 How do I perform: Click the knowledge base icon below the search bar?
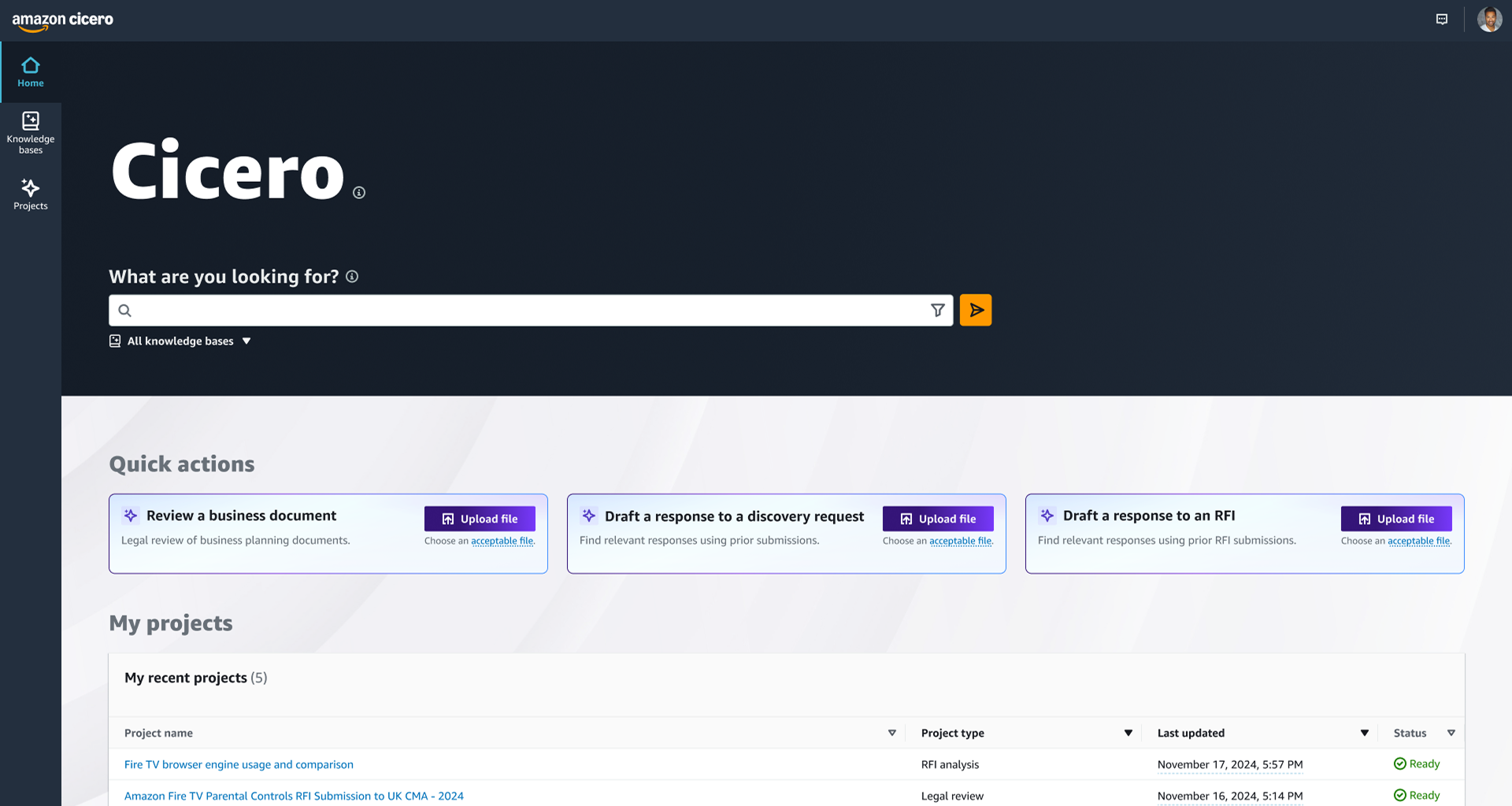tap(115, 341)
